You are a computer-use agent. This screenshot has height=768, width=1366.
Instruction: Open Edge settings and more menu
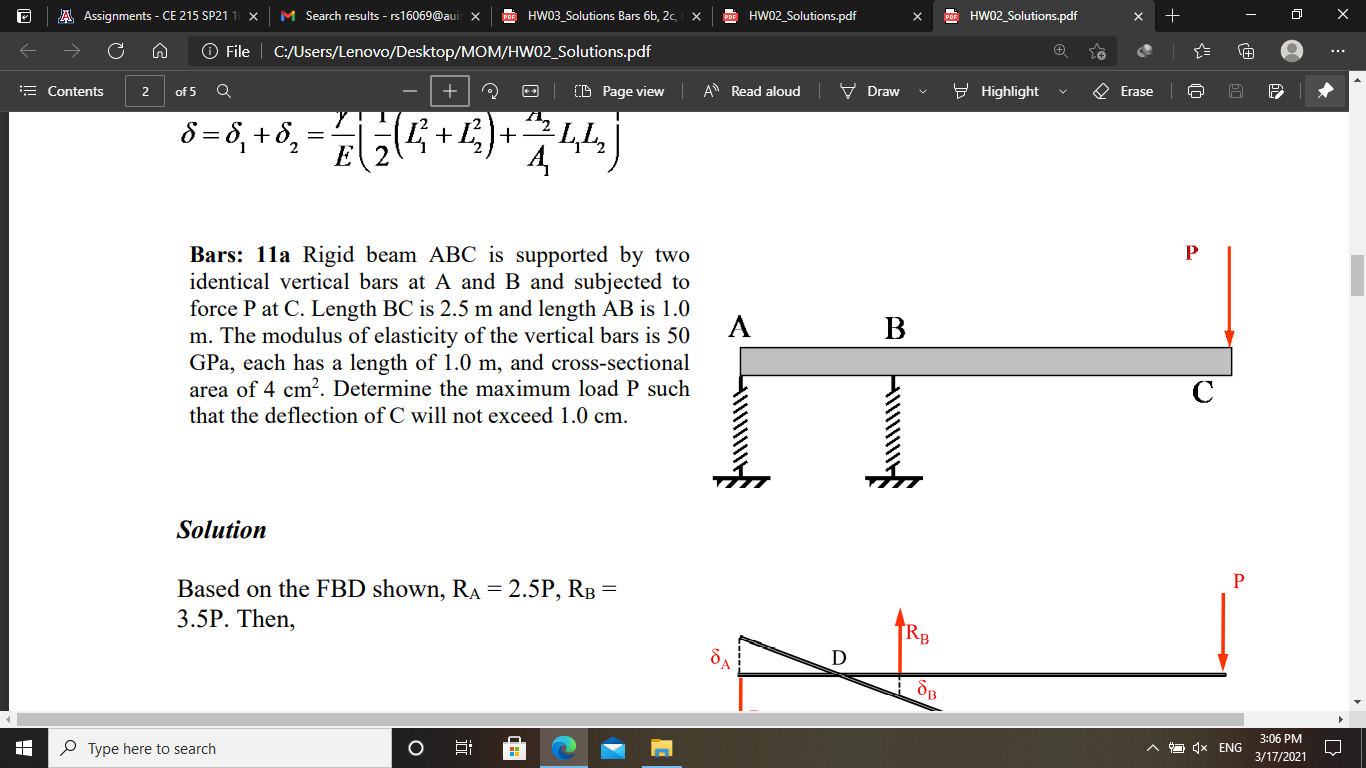pos(1337,51)
